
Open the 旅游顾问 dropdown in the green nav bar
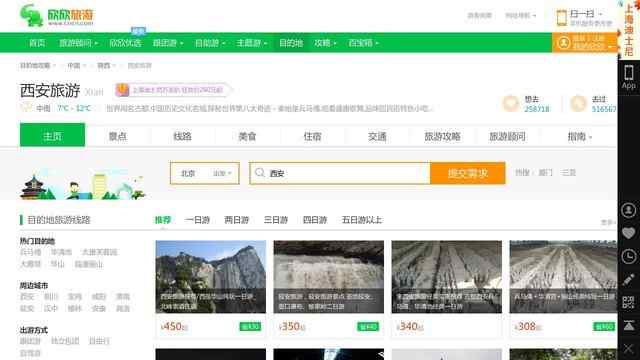click(x=78, y=43)
